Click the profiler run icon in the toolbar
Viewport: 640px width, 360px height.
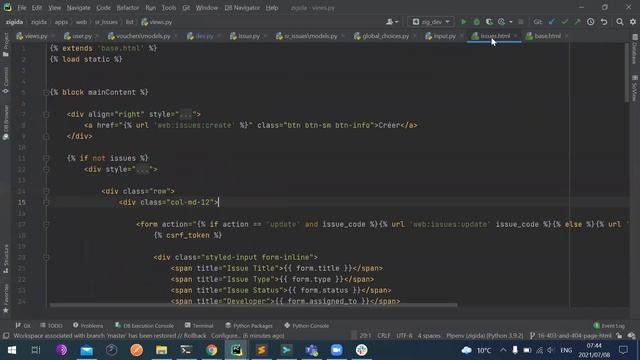[502, 22]
